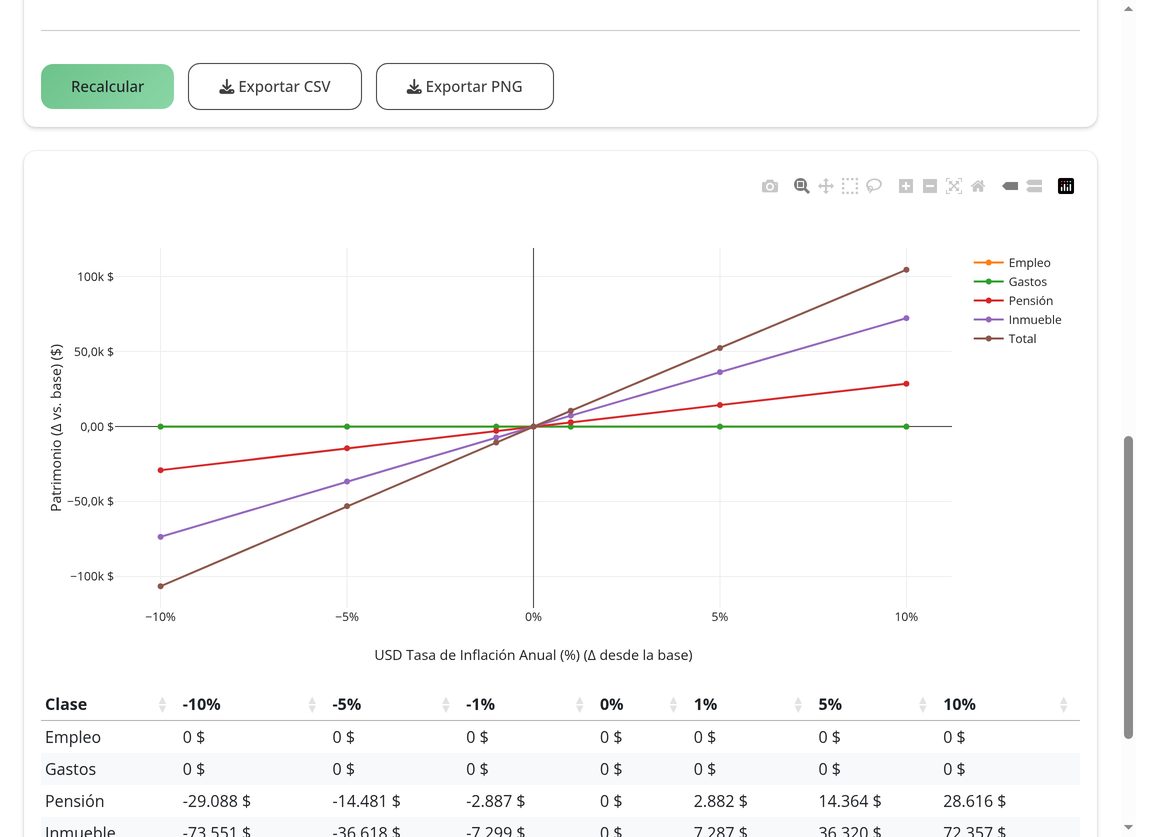The image size is (1160, 837).
Task: Click the Zoom Out minus icon
Action: coord(930,186)
